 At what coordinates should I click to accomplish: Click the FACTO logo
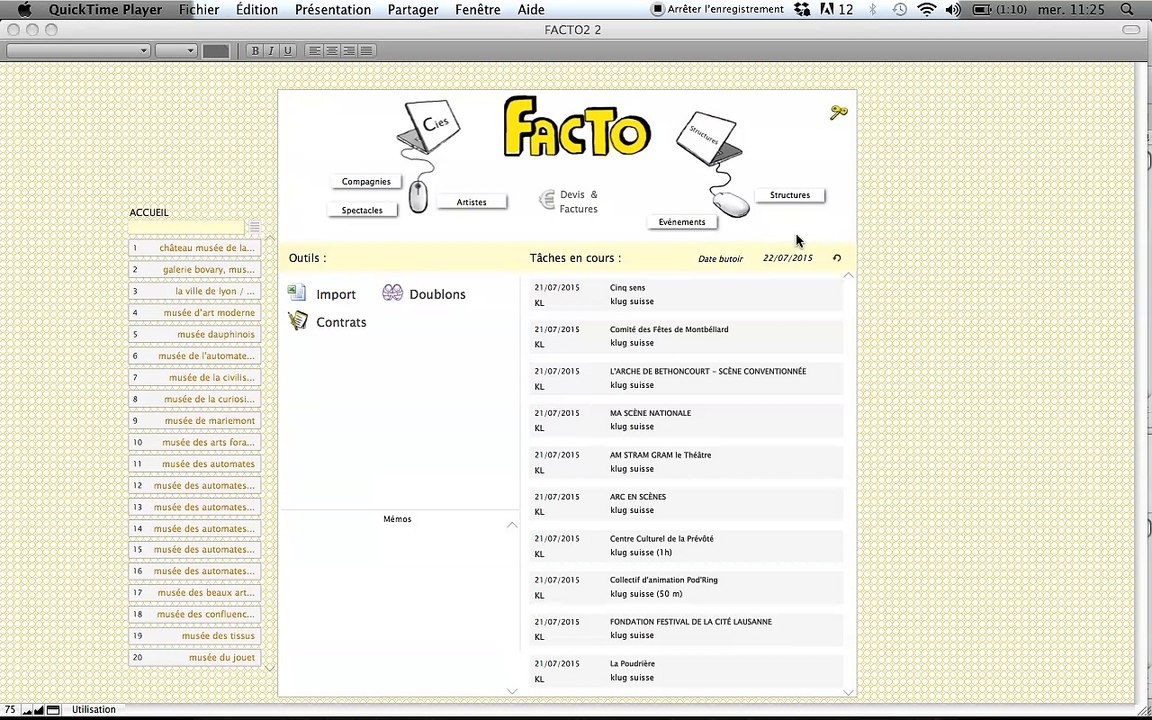click(577, 127)
